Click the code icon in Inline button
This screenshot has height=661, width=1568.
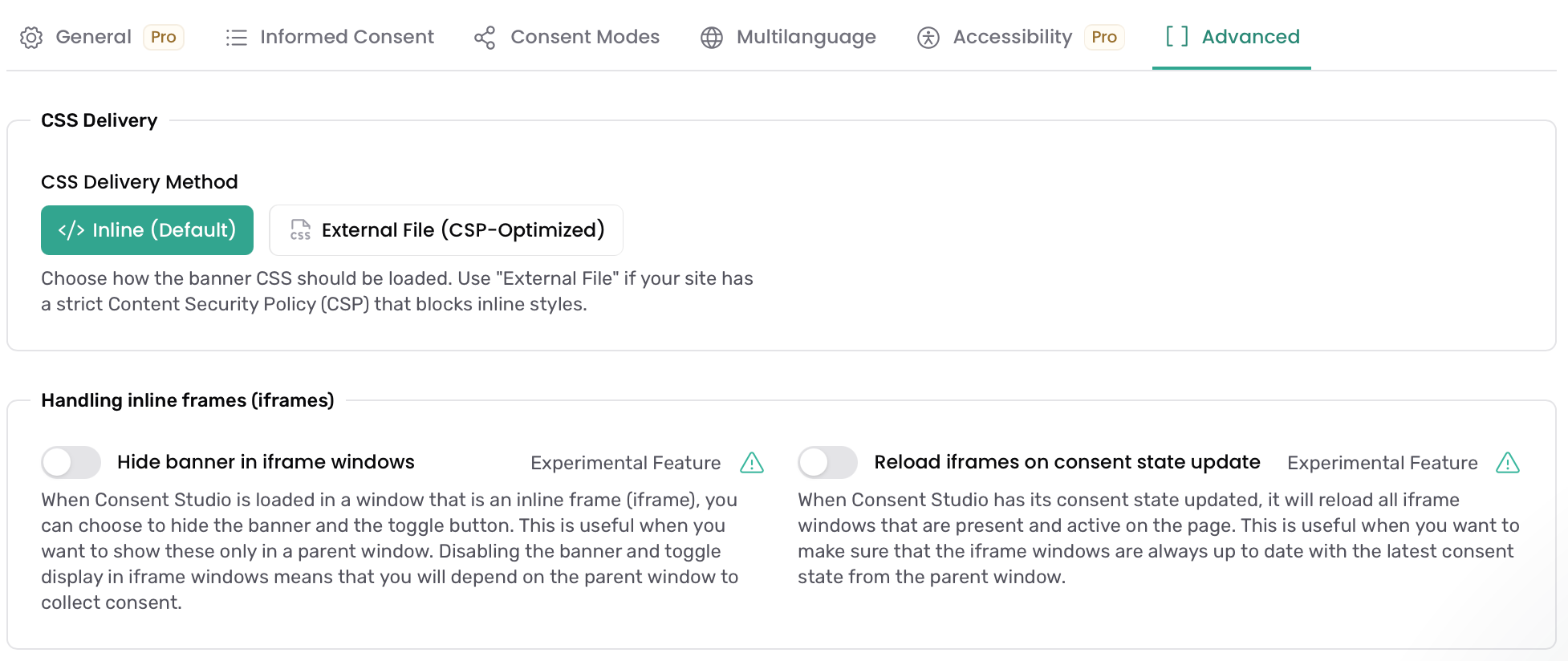71,230
